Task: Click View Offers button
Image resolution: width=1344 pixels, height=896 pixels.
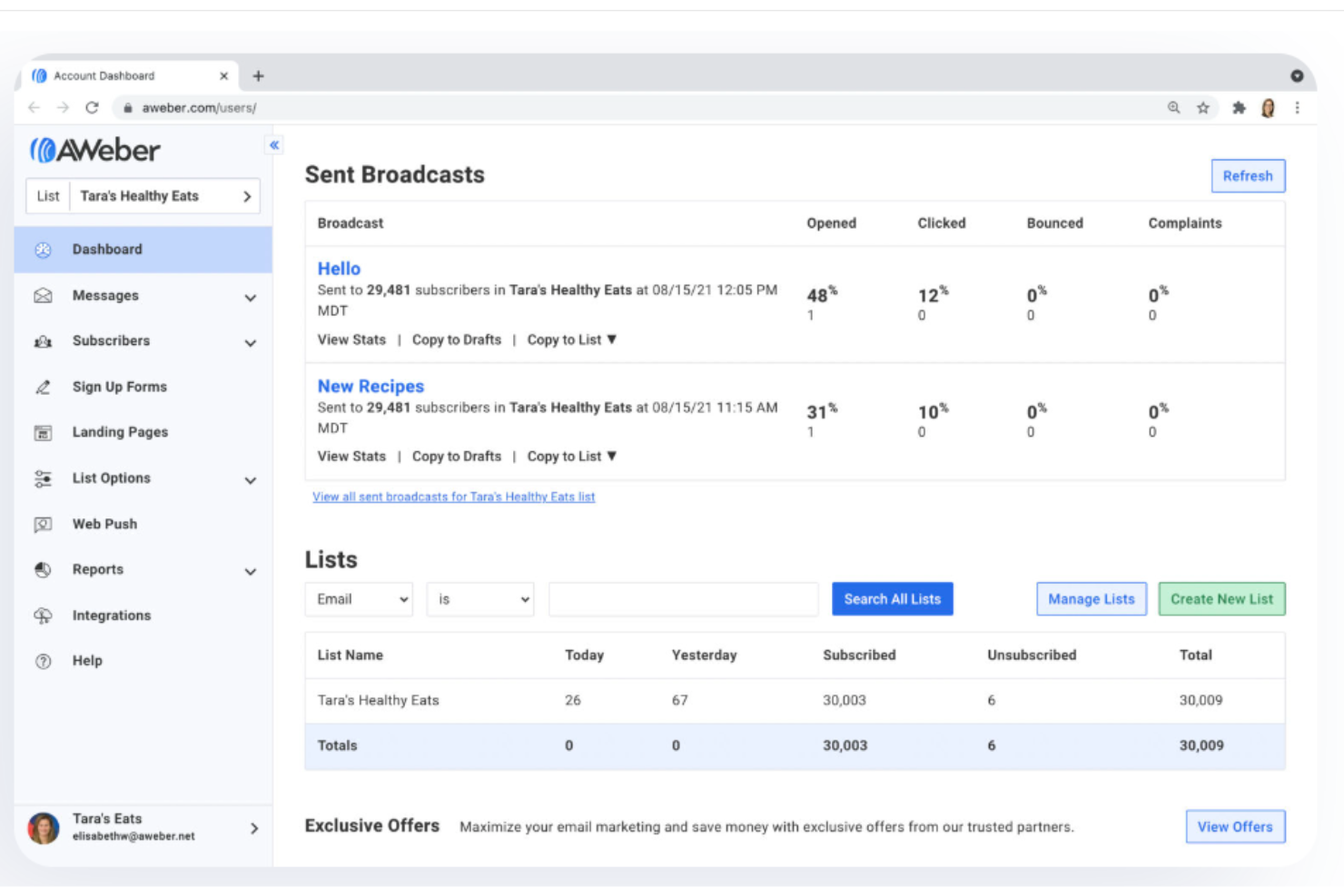Action: click(1235, 827)
